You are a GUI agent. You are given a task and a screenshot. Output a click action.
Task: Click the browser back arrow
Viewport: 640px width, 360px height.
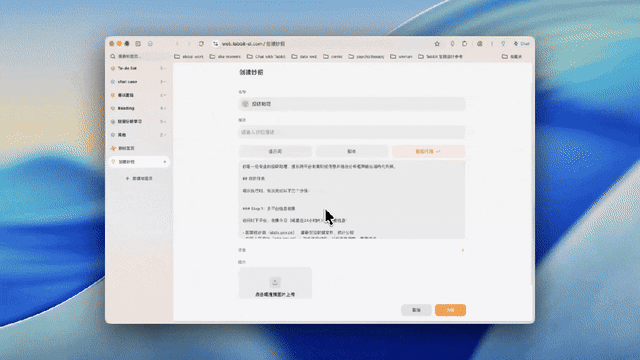point(177,44)
